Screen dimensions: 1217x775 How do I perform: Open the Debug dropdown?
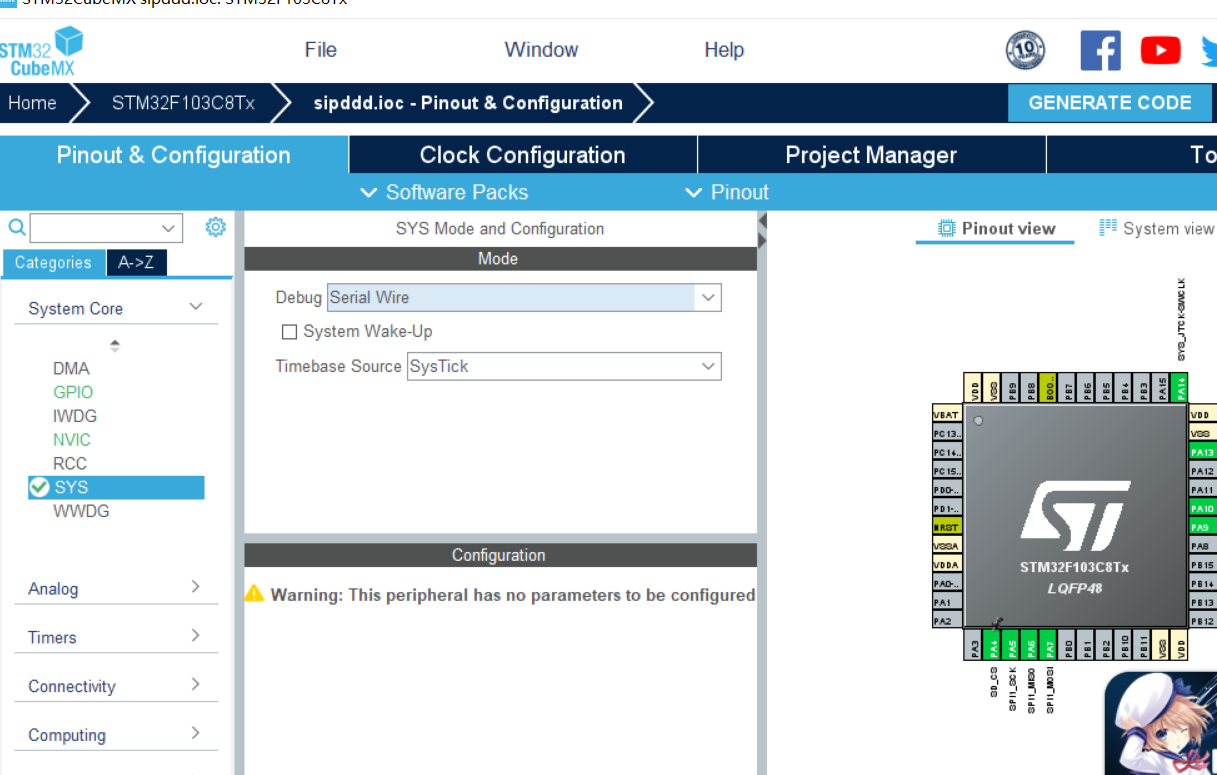coord(708,297)
